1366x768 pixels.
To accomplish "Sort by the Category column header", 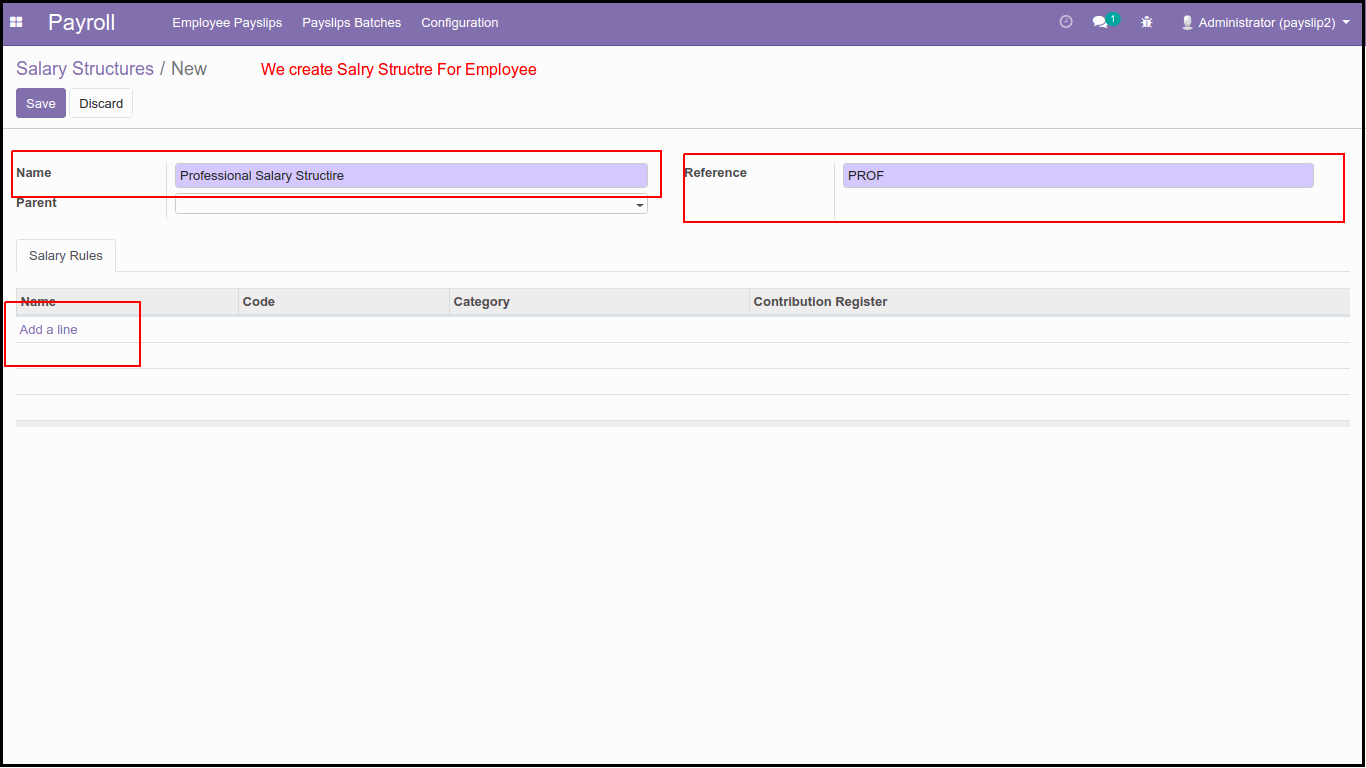I will tap(599, 302).
